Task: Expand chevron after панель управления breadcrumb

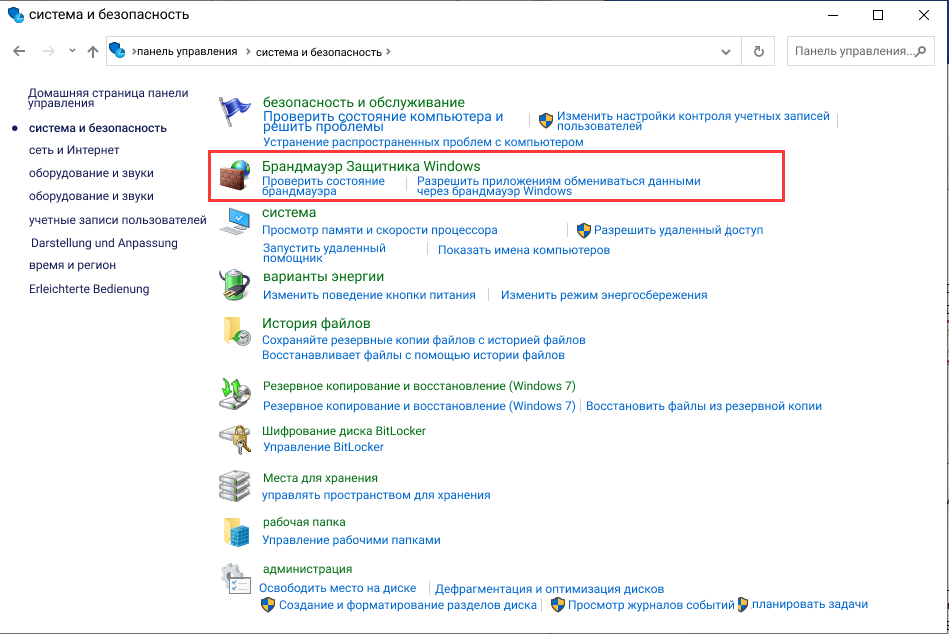Action: tap(248, 51)
